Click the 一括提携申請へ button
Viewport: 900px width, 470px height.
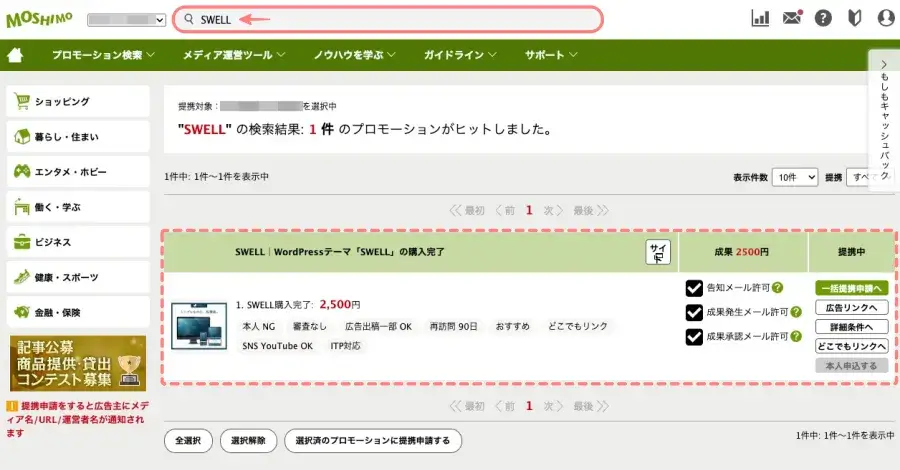pyautogui.click(x=852, y=288)
